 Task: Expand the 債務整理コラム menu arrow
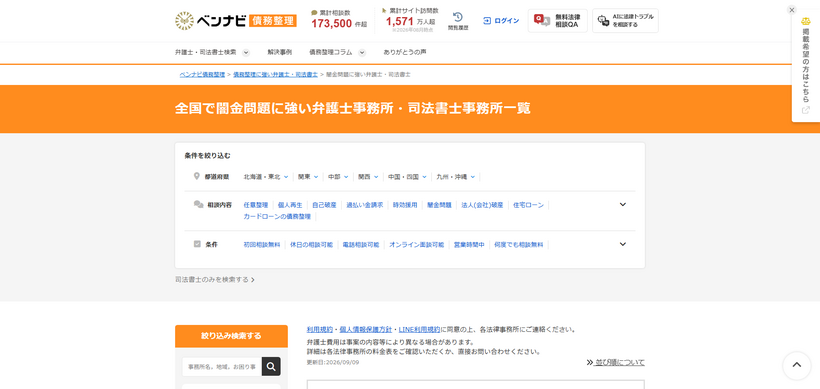click(x=362, y=53)
